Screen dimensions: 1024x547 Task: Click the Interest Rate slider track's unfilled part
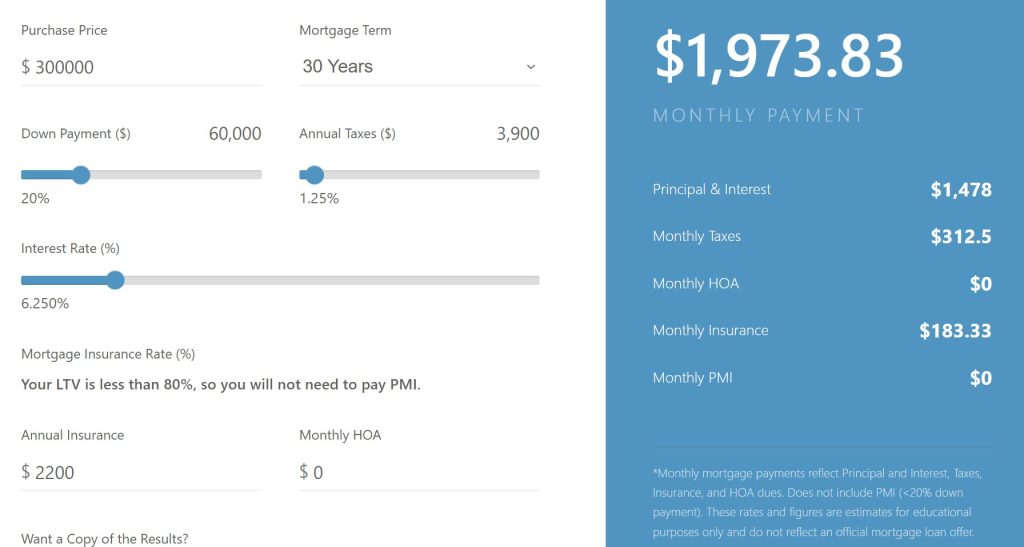[332, 281]
